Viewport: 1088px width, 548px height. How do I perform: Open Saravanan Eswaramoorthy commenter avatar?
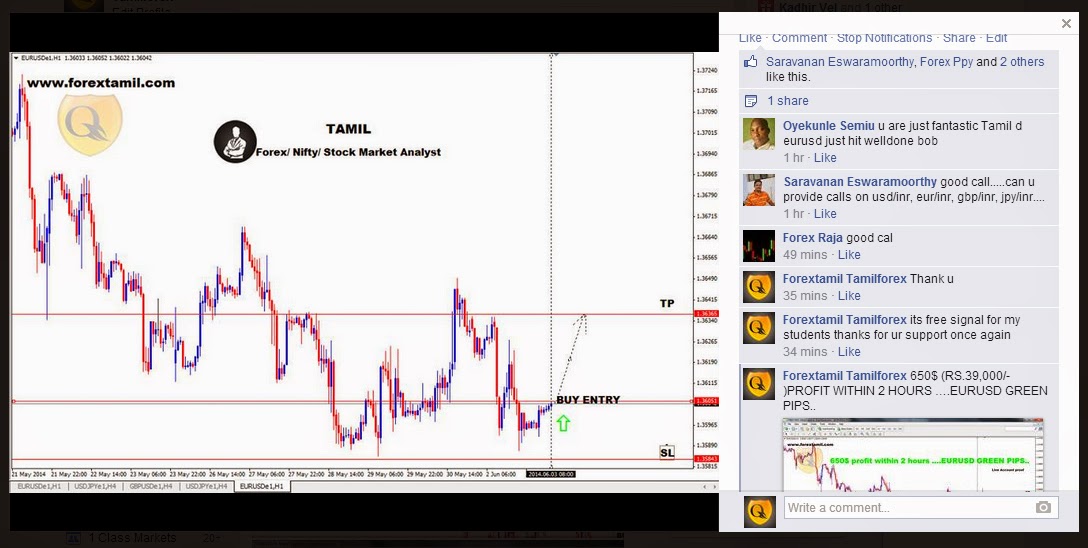(759, 189)
